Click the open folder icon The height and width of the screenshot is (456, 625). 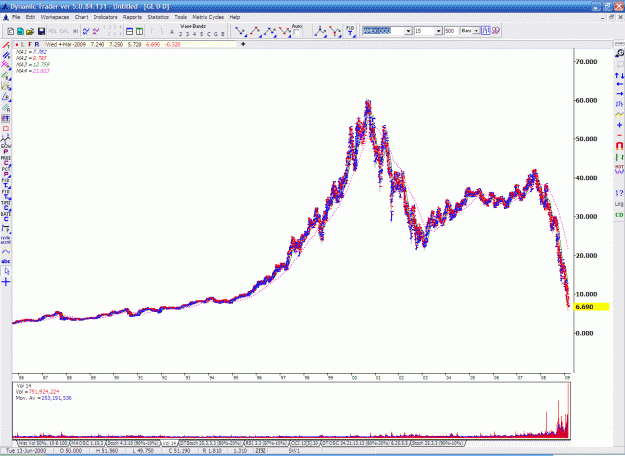pos(30,31)
